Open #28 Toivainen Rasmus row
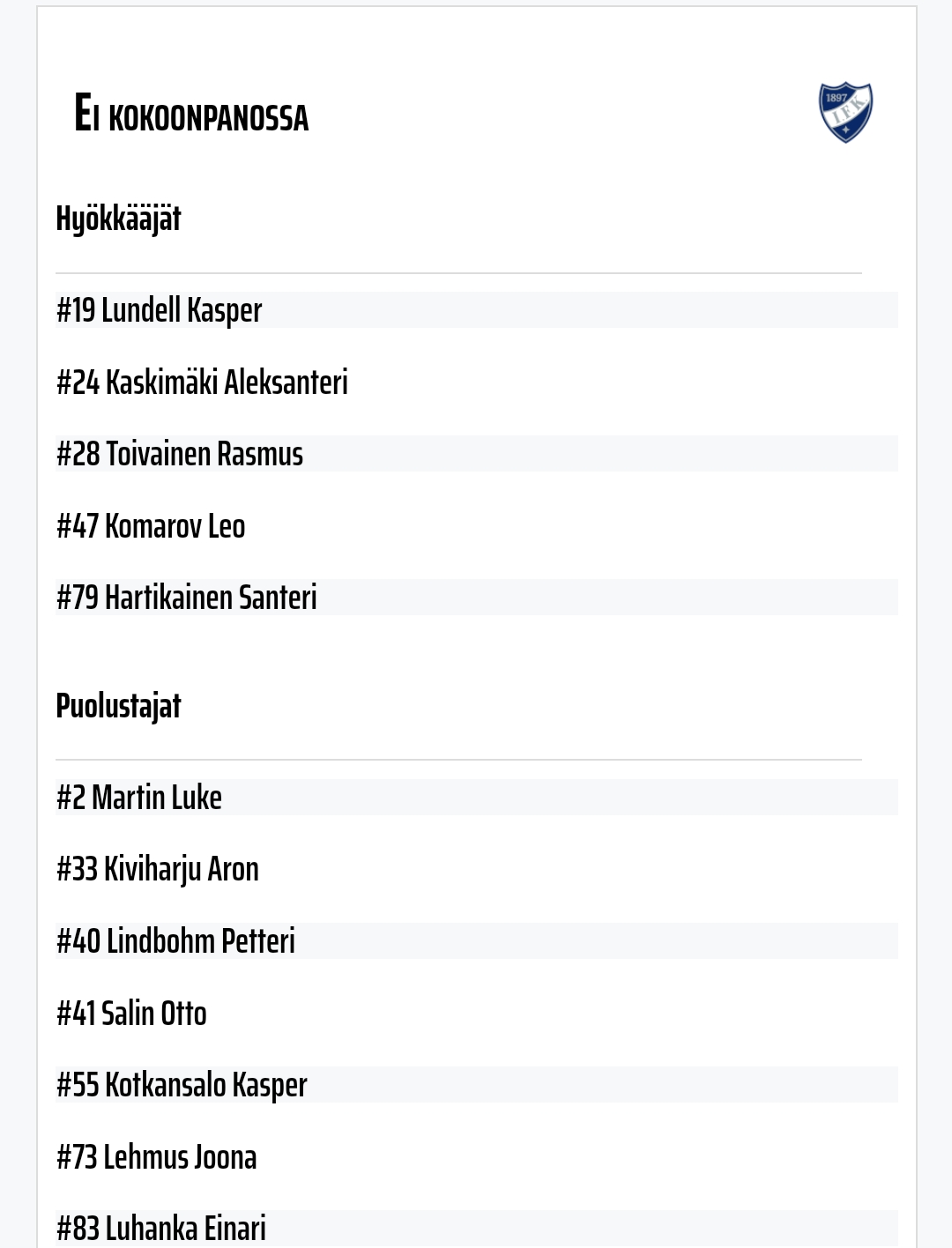Image resolution: width=952 pixels, height=1248 pixels. (x=180, y=454)
